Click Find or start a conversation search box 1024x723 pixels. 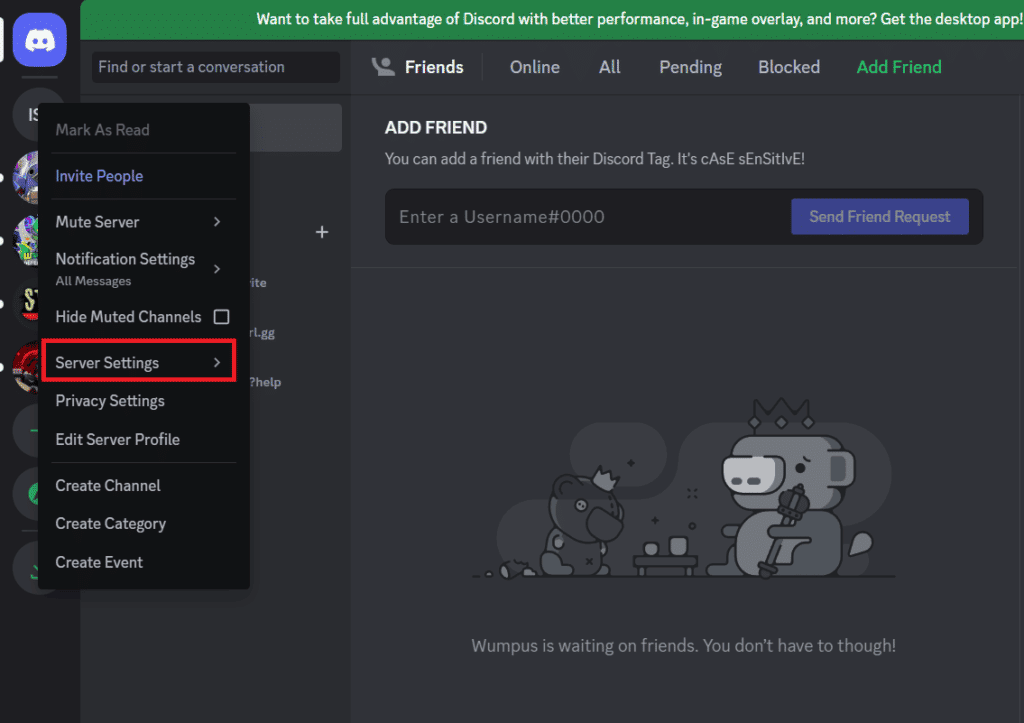(216, 67)
